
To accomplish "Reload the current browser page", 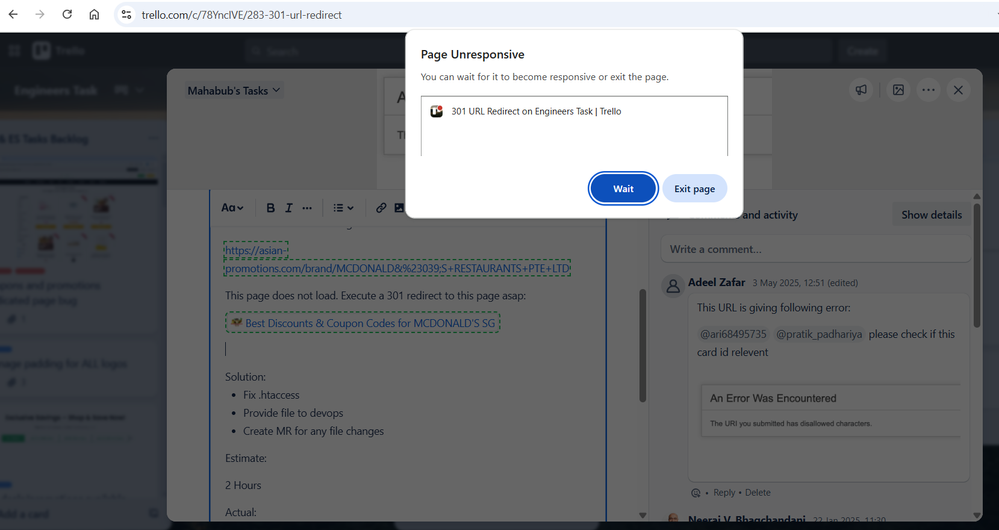I will click(x=67, y=14).
